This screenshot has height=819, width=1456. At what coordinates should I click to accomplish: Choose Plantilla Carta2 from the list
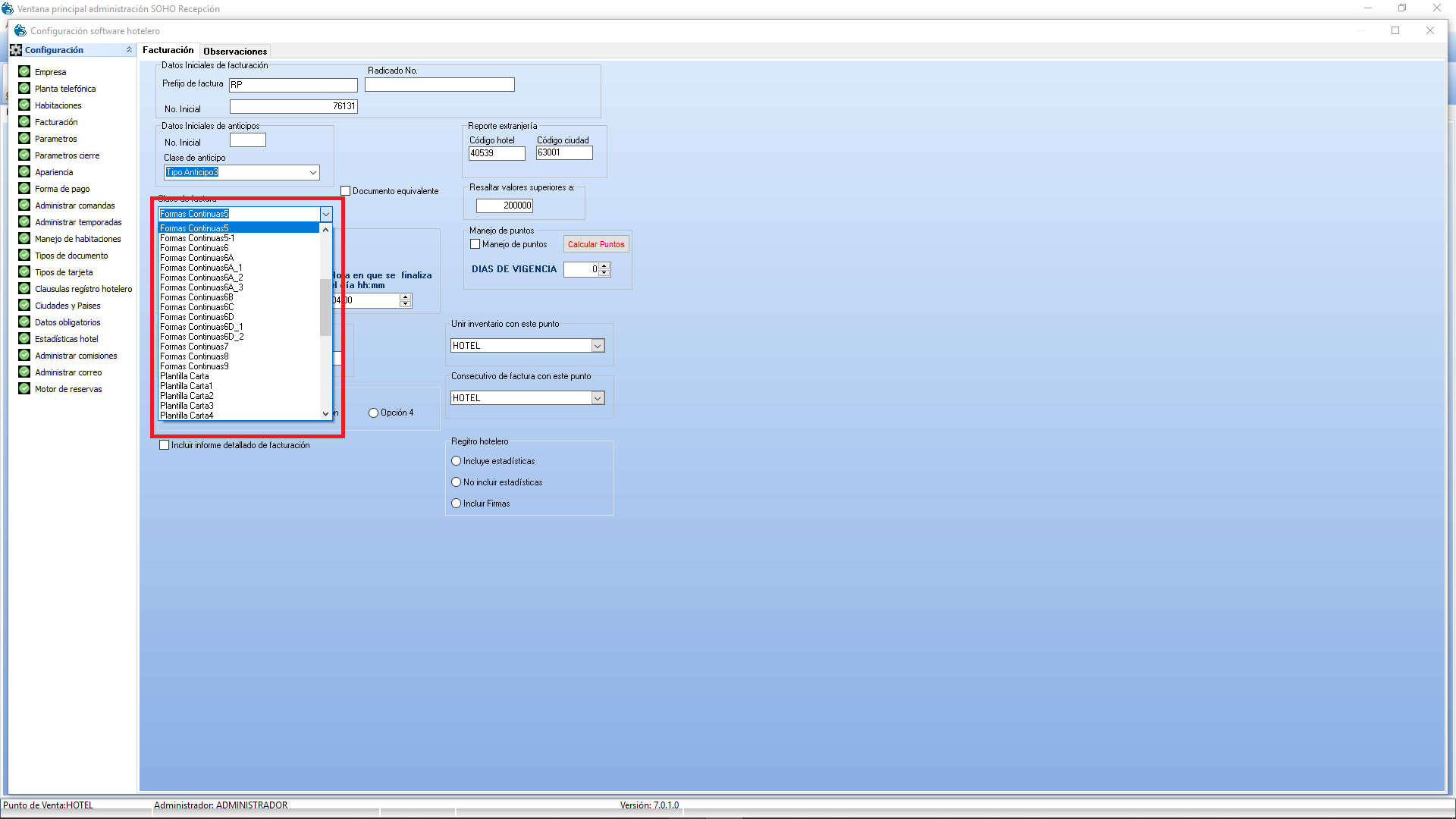187,396
